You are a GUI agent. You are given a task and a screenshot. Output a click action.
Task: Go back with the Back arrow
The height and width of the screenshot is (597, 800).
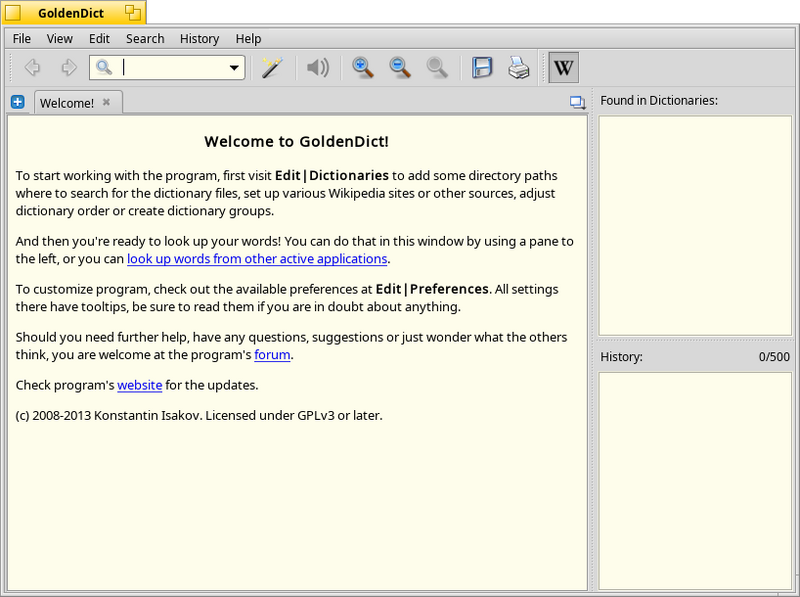[x=32, y=67]
